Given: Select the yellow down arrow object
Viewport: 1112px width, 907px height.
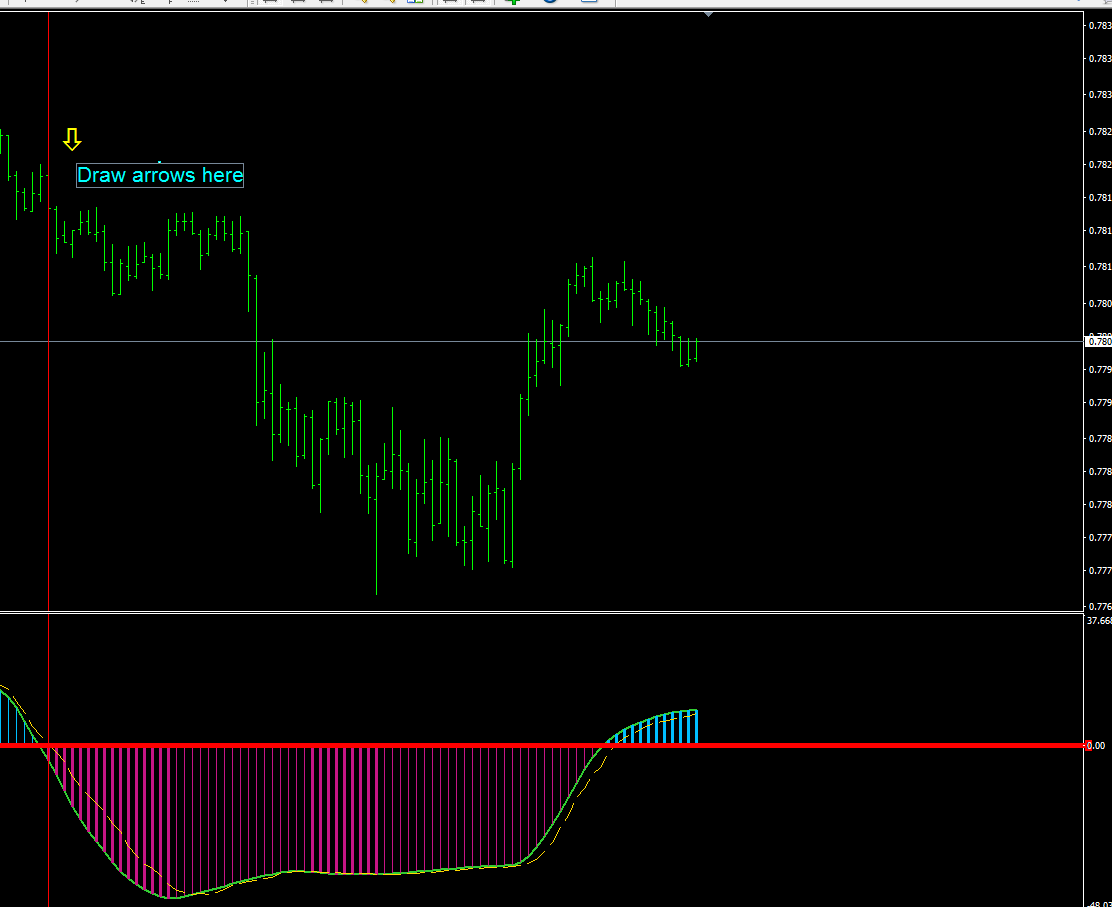Looking at the screenshot, I should [72, 139].
